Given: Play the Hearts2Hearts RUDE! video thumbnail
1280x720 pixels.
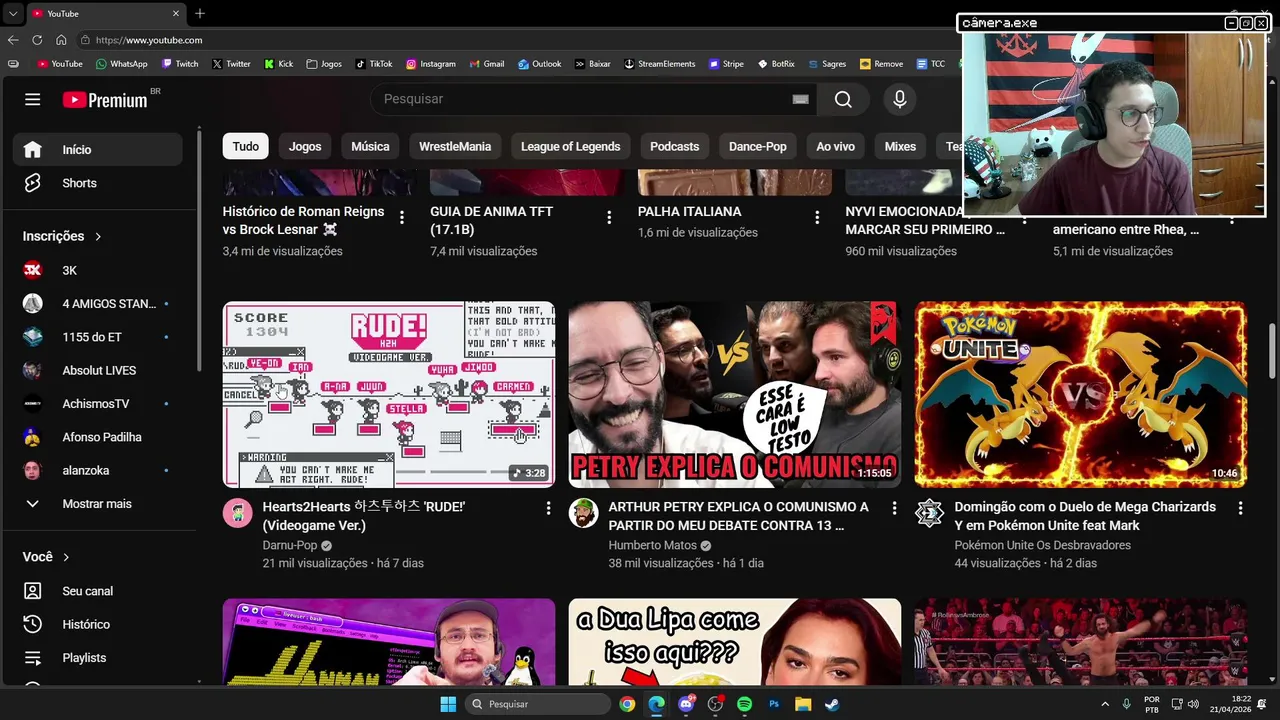Looking at the screenshot, I should click(389, 395).
